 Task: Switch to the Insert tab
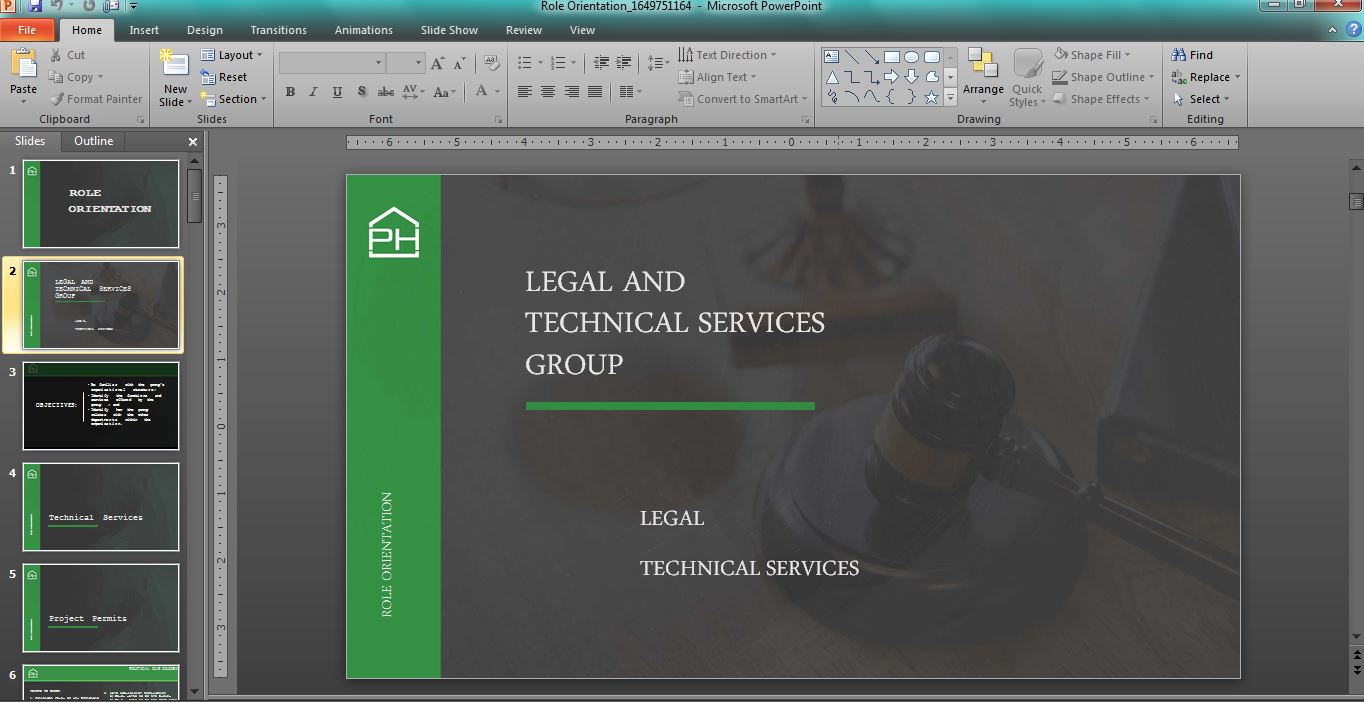144,30
